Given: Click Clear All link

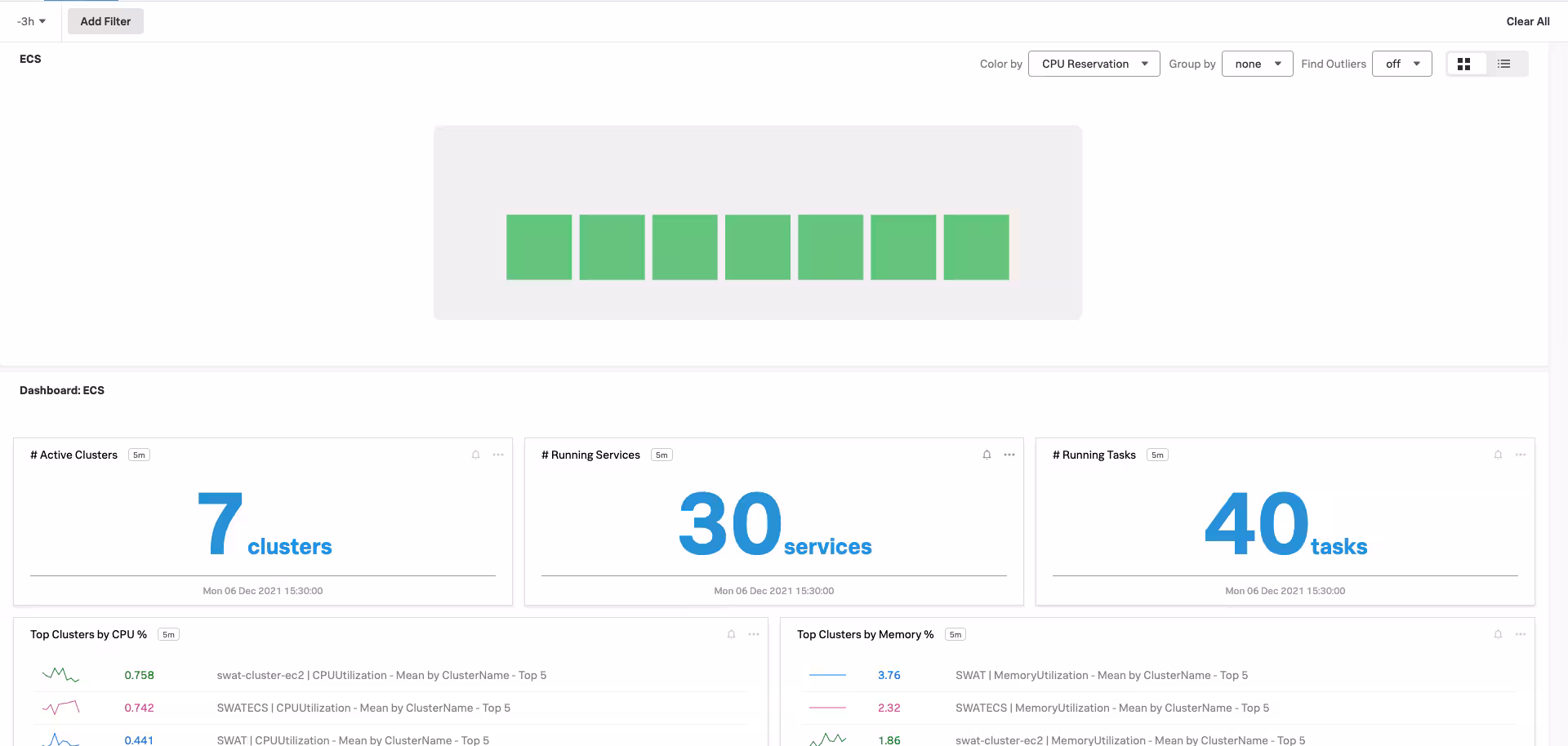Looking at the screenshot, I should click(1527, 21).
